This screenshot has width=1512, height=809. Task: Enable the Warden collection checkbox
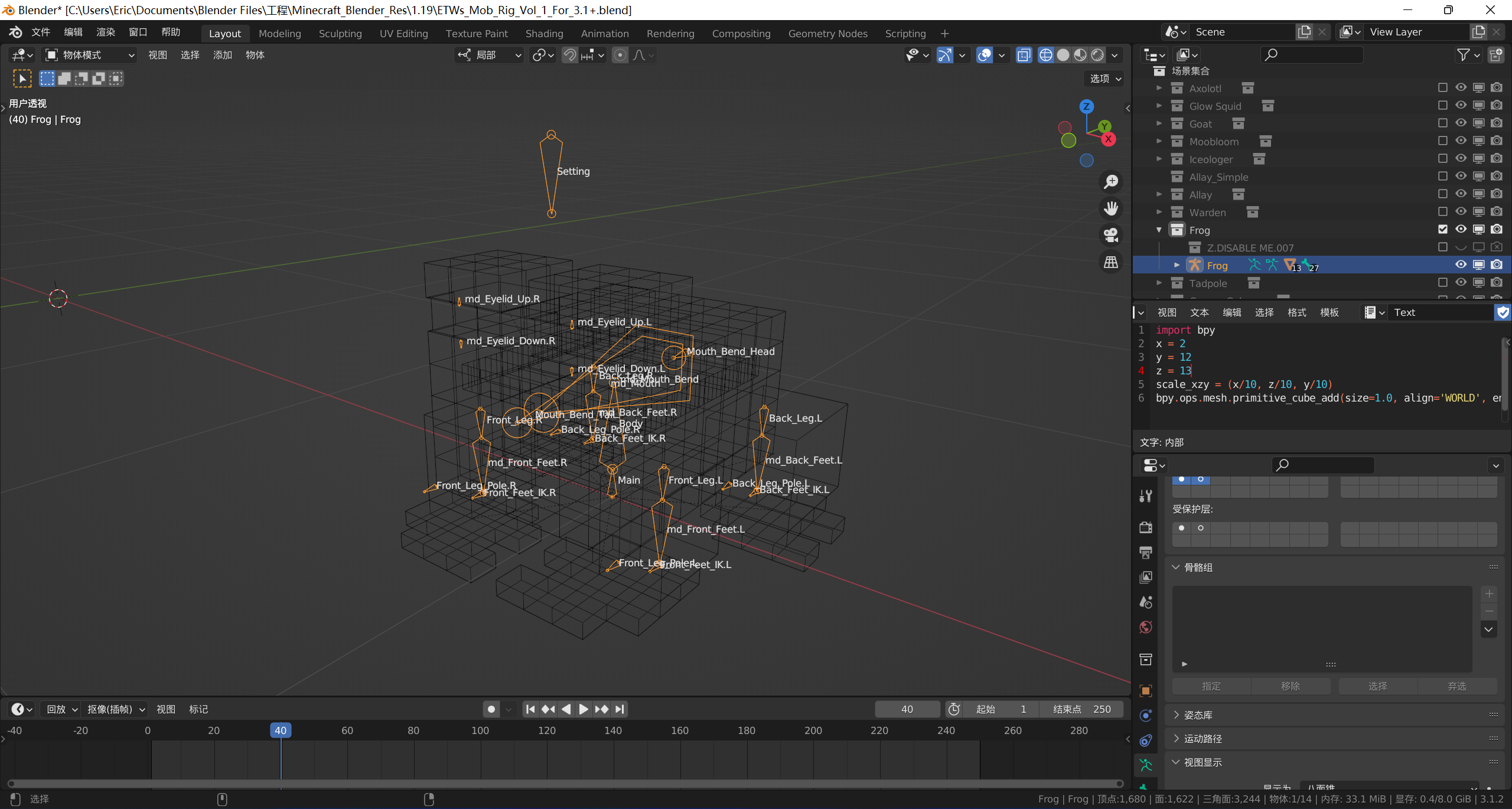(x=1442, y=211)
